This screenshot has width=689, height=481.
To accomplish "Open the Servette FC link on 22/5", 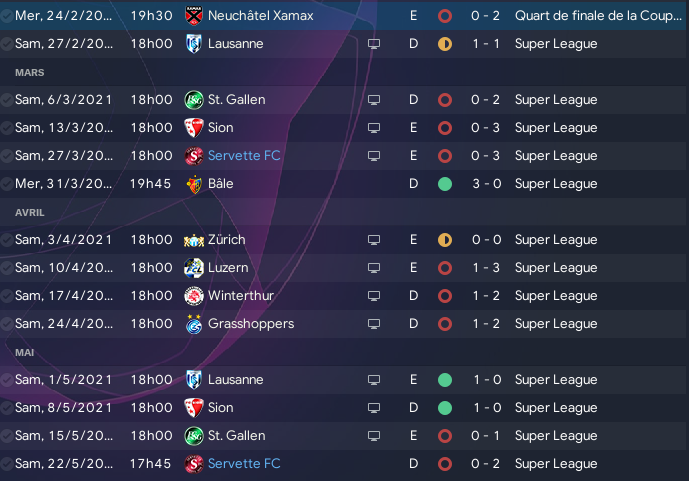I will click(x=244, y=463).
